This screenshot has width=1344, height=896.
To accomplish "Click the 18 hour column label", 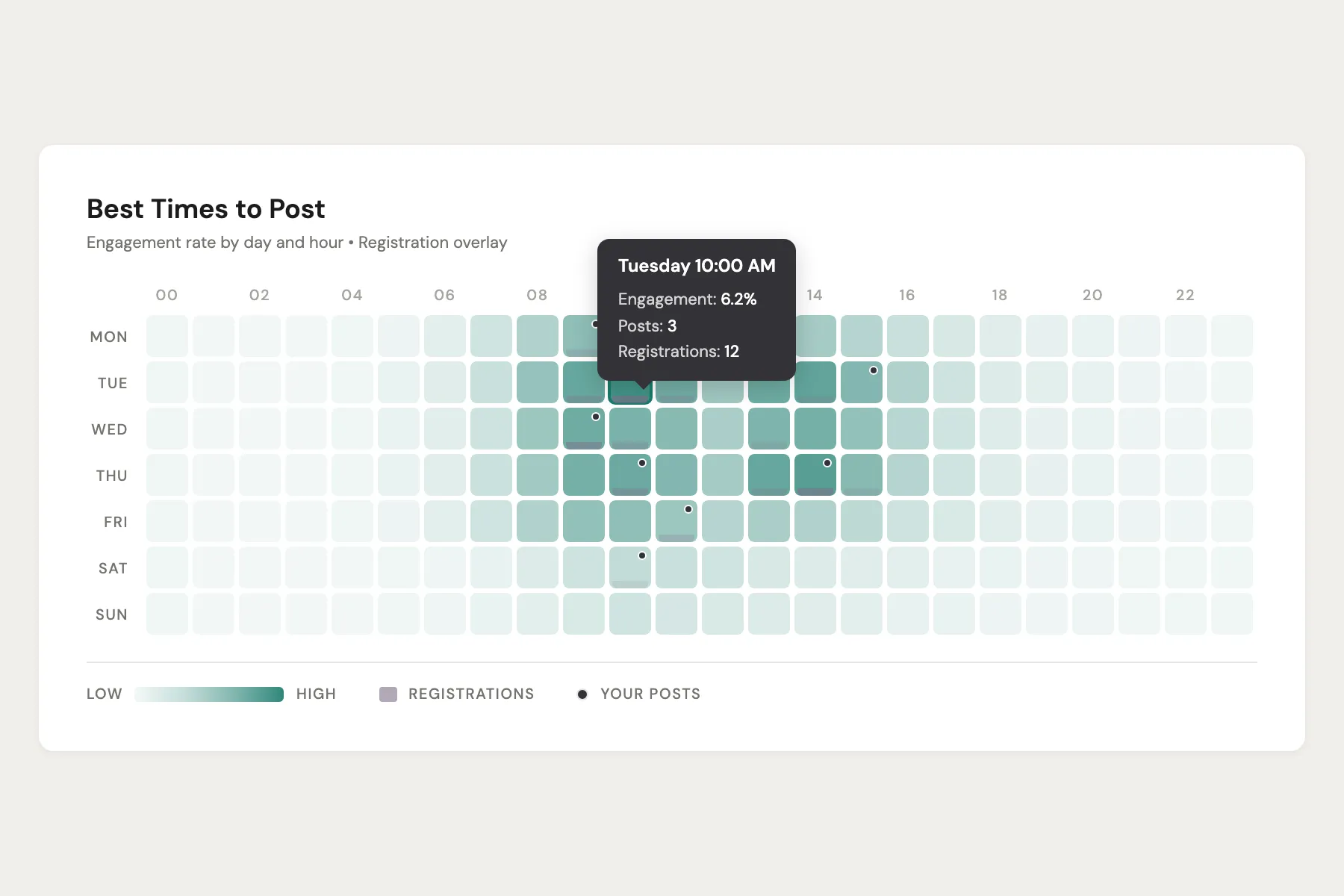I will (1000, 295).
